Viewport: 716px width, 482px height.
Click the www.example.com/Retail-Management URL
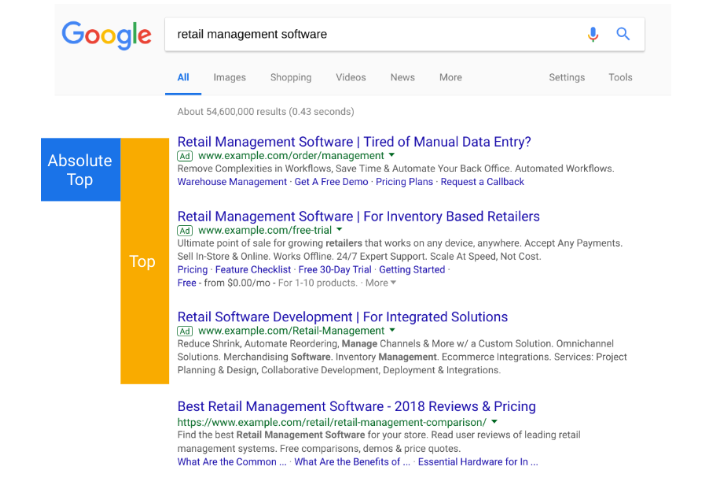click(x=291, y=330)
